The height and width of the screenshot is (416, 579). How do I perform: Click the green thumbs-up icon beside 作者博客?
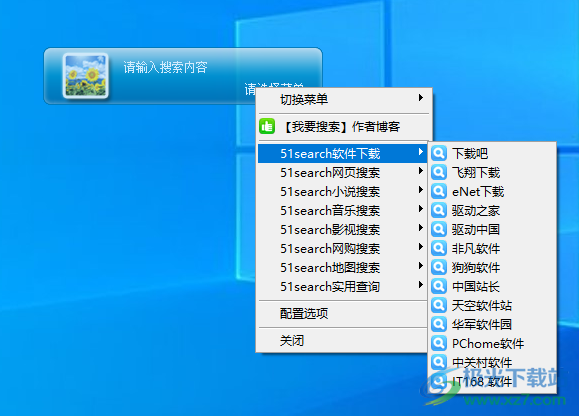pyautogui.click(x=267, y=126)
